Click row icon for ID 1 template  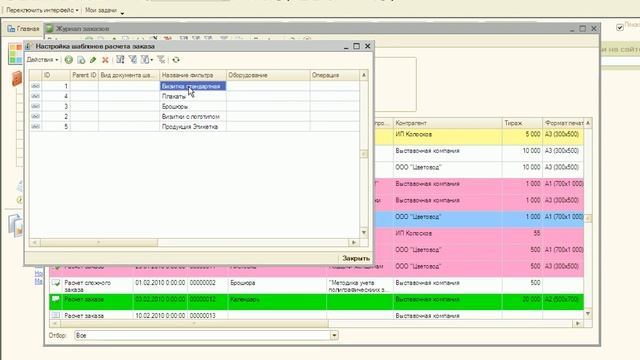(36, 86)
